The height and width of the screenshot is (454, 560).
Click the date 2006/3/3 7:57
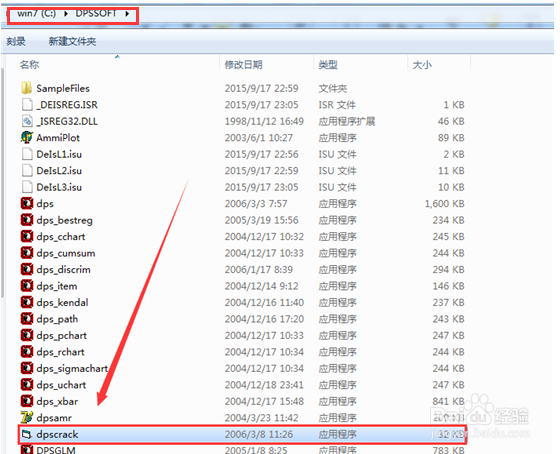pos(256,204)
